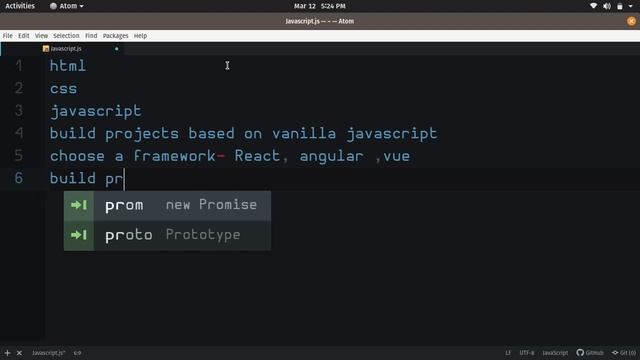Open the GitHub panel from status bar
The height and width of the screenshot is (360, 640).
[x=590, y=353]
